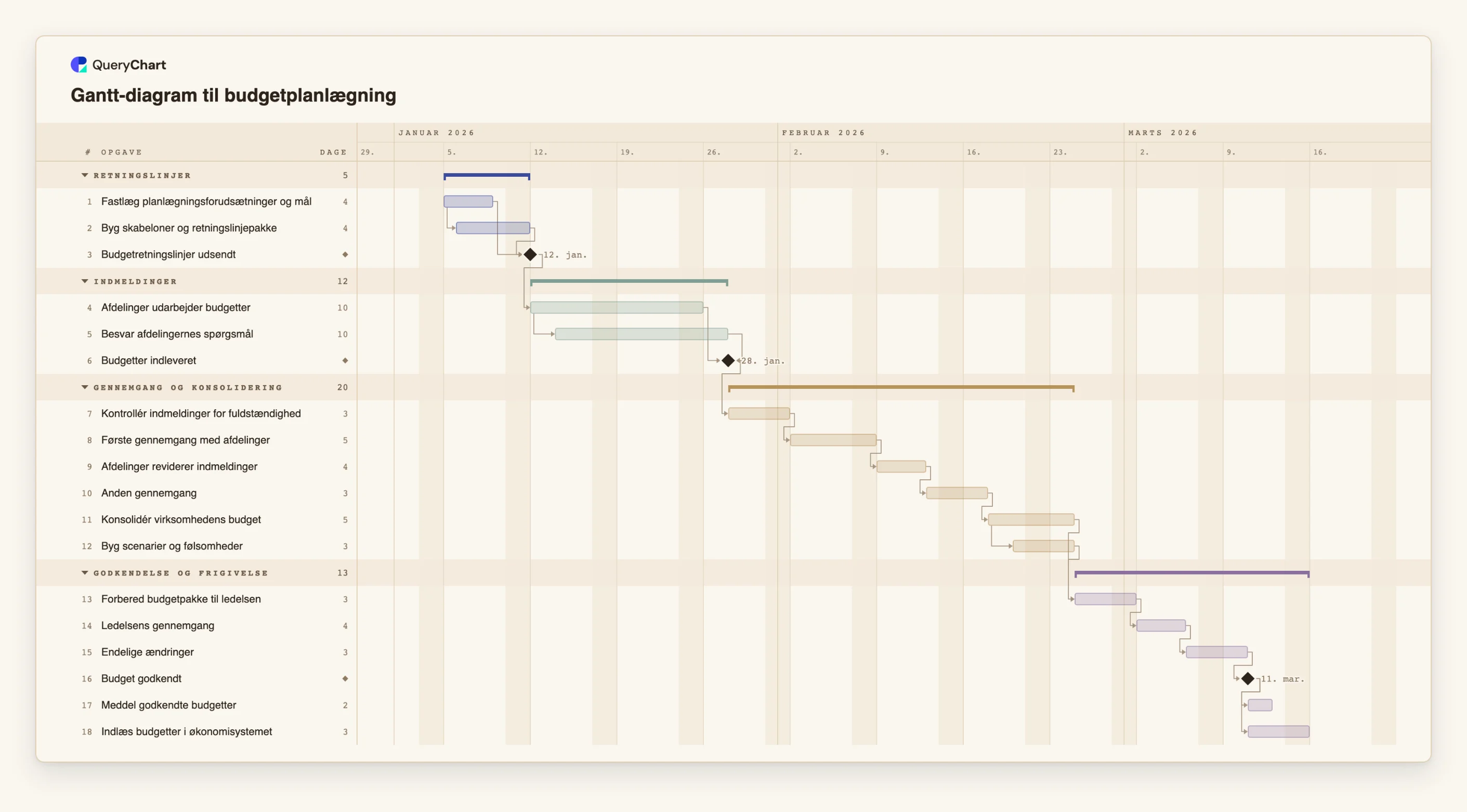Click the Afdelinger udarbejder budgetter task bar

coord(617,308)
